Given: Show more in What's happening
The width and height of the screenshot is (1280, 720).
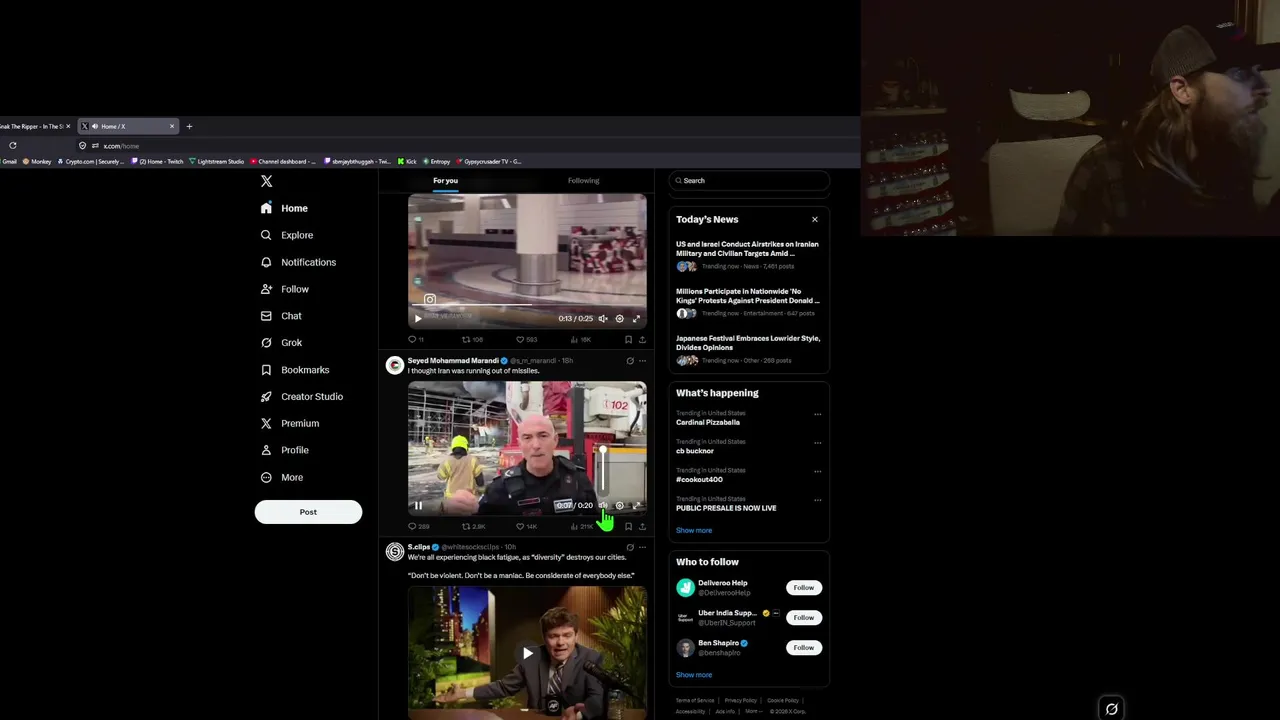Looking at the screenshot, I should [x=694, y=530].
